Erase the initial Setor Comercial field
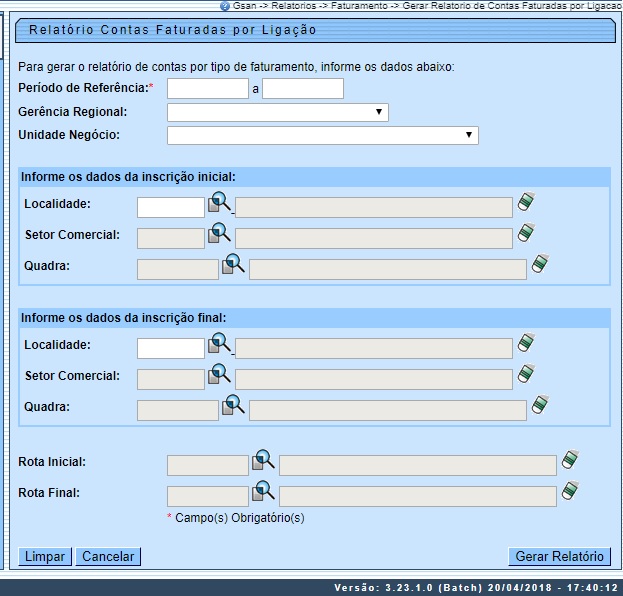The image size is (623, 596). pyautogui.click(x=526, y=232)
